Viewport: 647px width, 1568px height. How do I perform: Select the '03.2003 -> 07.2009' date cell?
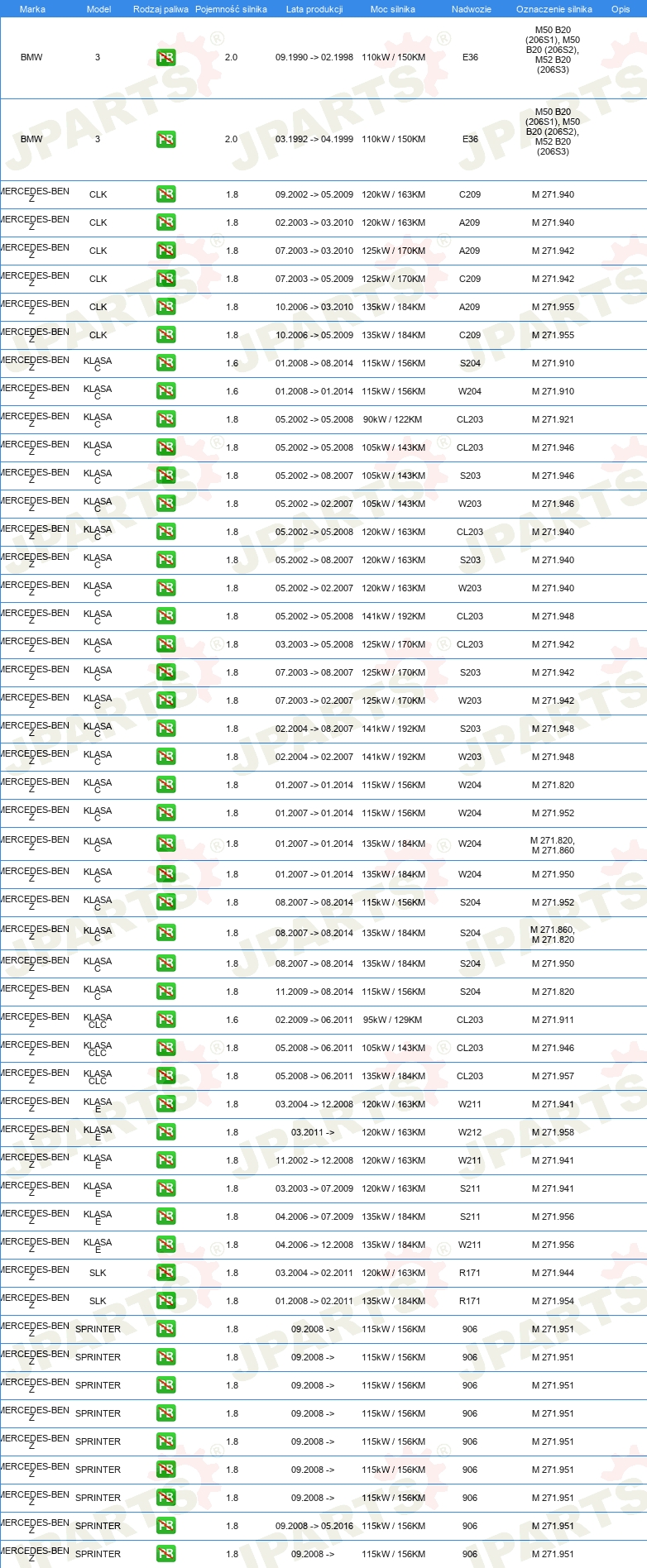point(314,1188)
